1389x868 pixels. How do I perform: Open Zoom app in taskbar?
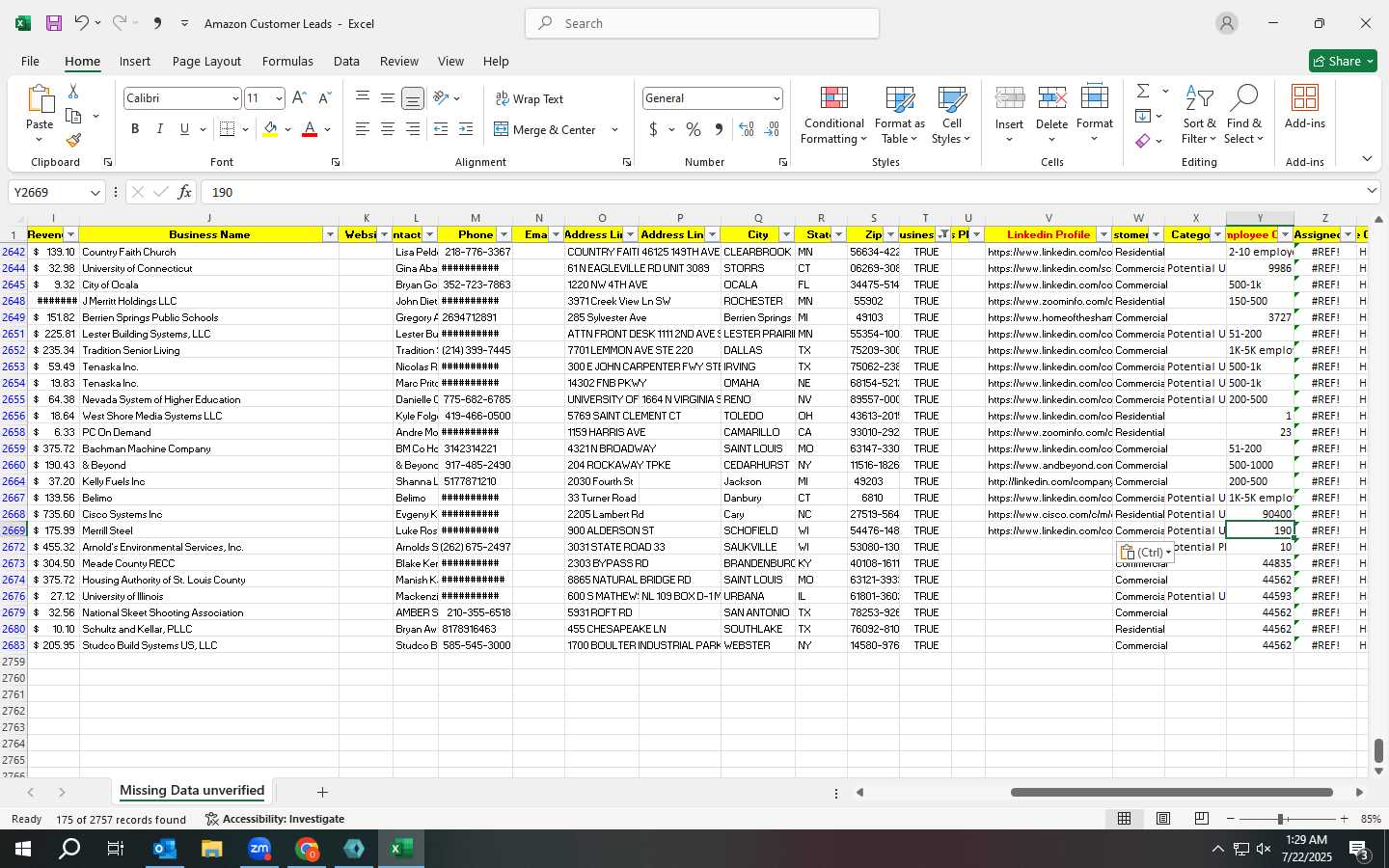pyautogui.click(x=259, y=849)
